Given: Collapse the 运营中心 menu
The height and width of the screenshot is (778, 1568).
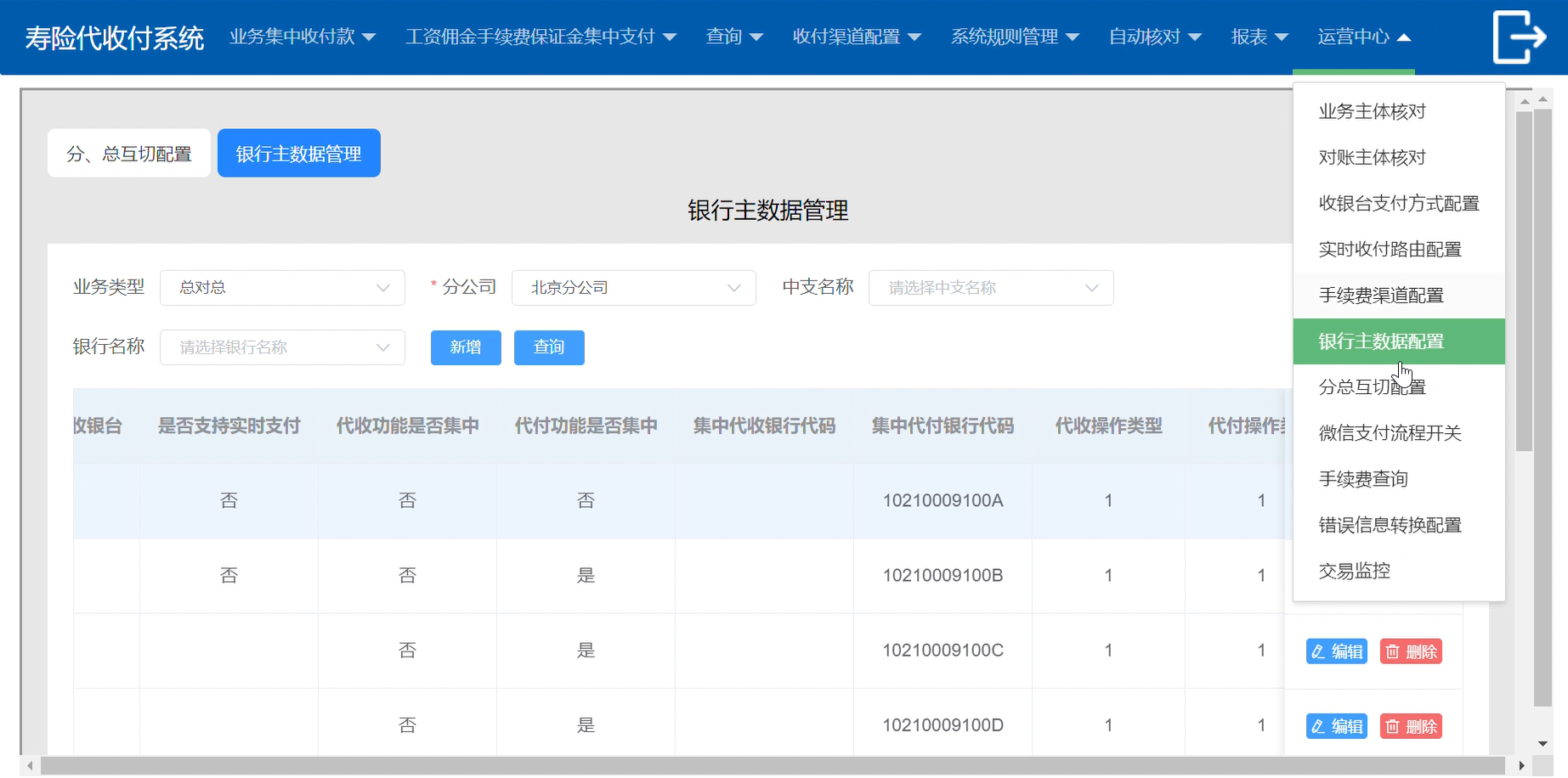Looking at the screenshot, I should point(1364,37).
